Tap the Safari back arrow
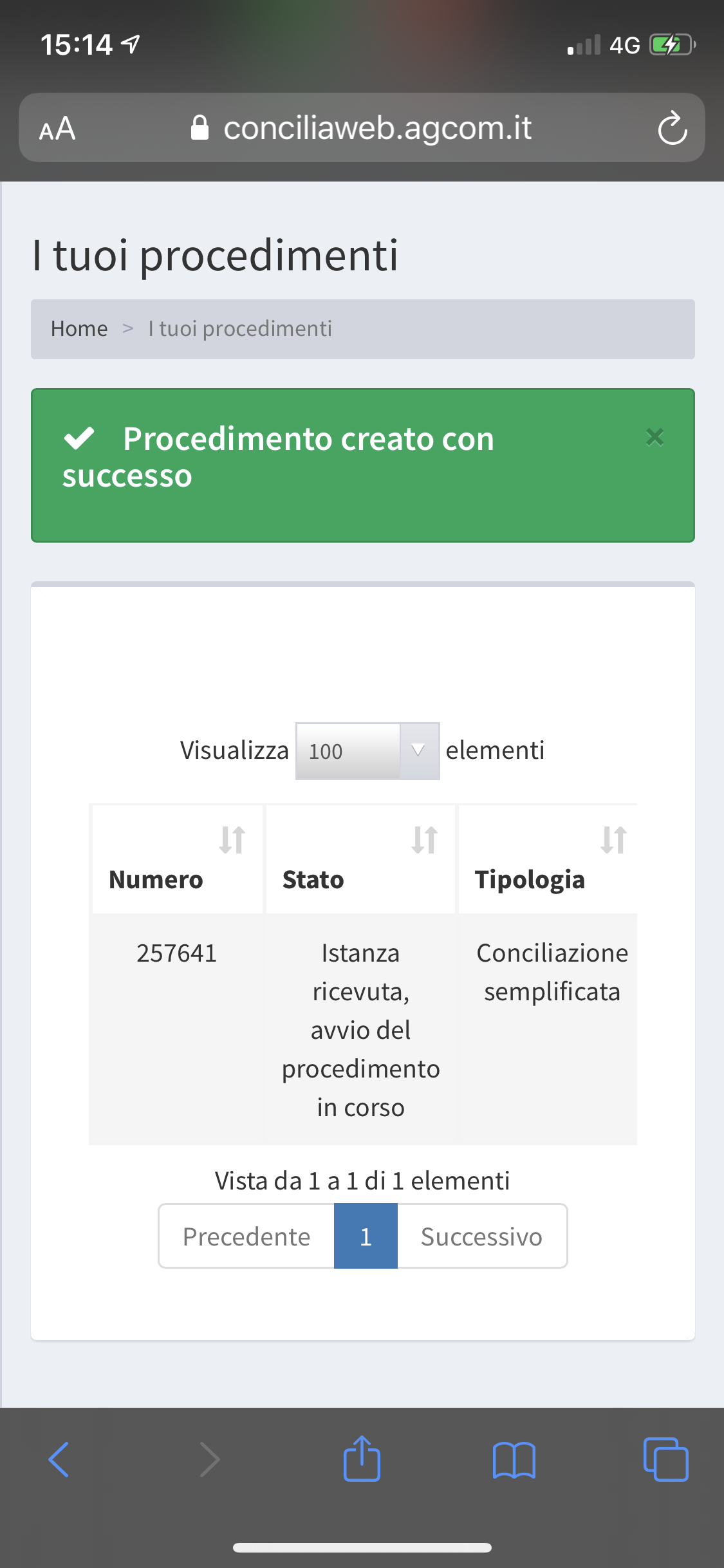The image size is (724, 1568). click(x=59, y=1459)
